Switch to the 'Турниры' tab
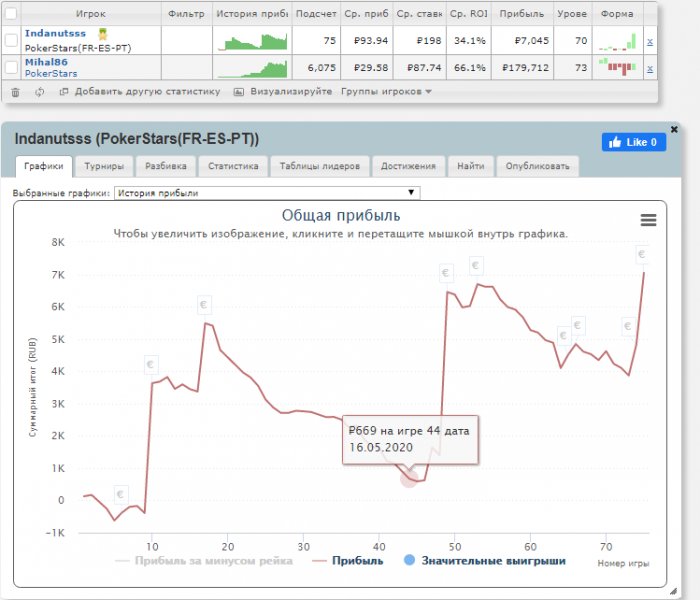This screenshot has height=600, width=700. coord(104,167)
